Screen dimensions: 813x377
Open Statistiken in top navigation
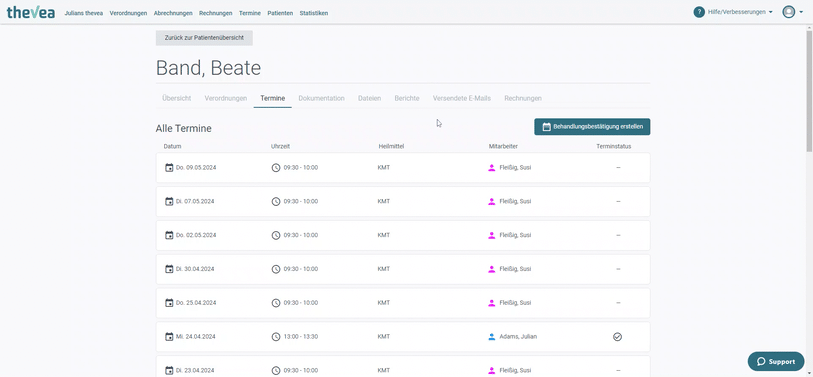(314, 13)
